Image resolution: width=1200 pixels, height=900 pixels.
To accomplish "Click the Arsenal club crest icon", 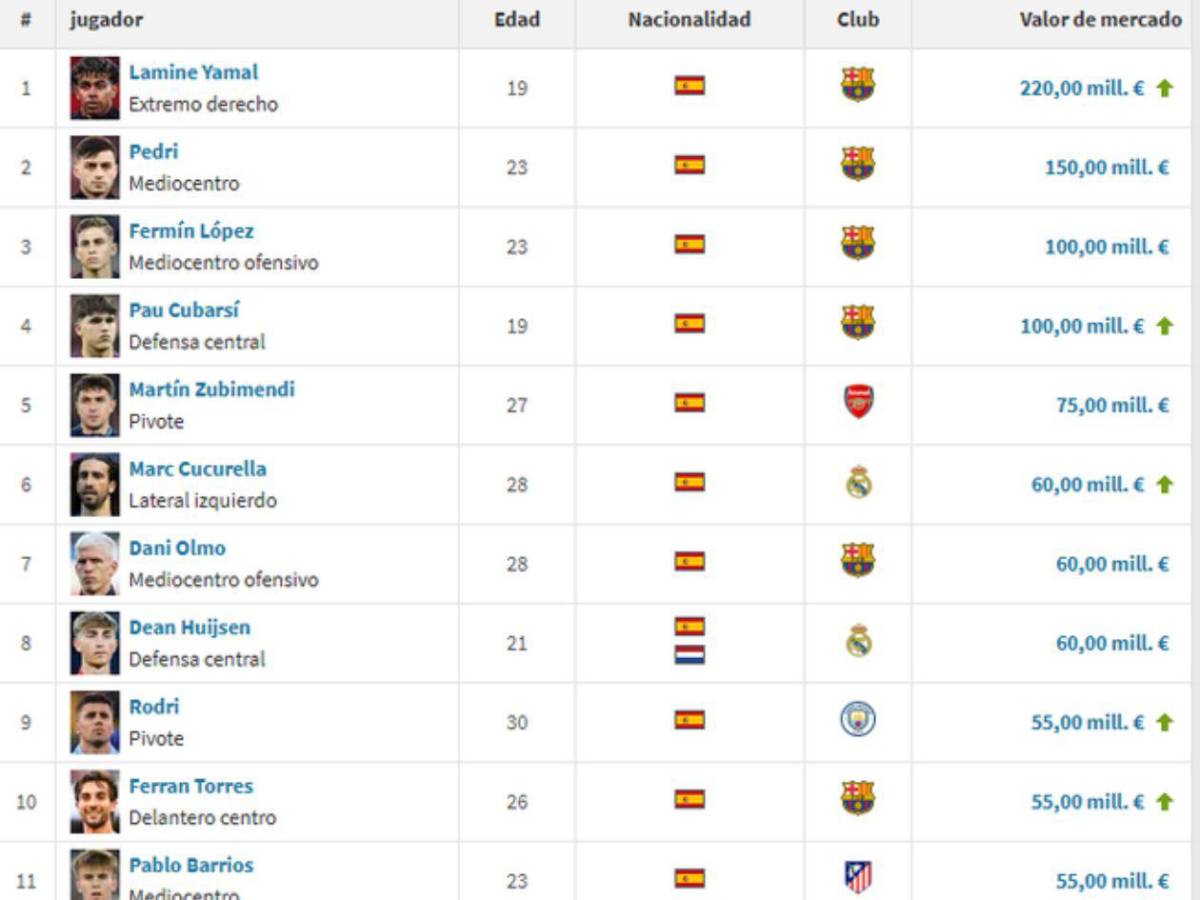I will click(858, 402).
